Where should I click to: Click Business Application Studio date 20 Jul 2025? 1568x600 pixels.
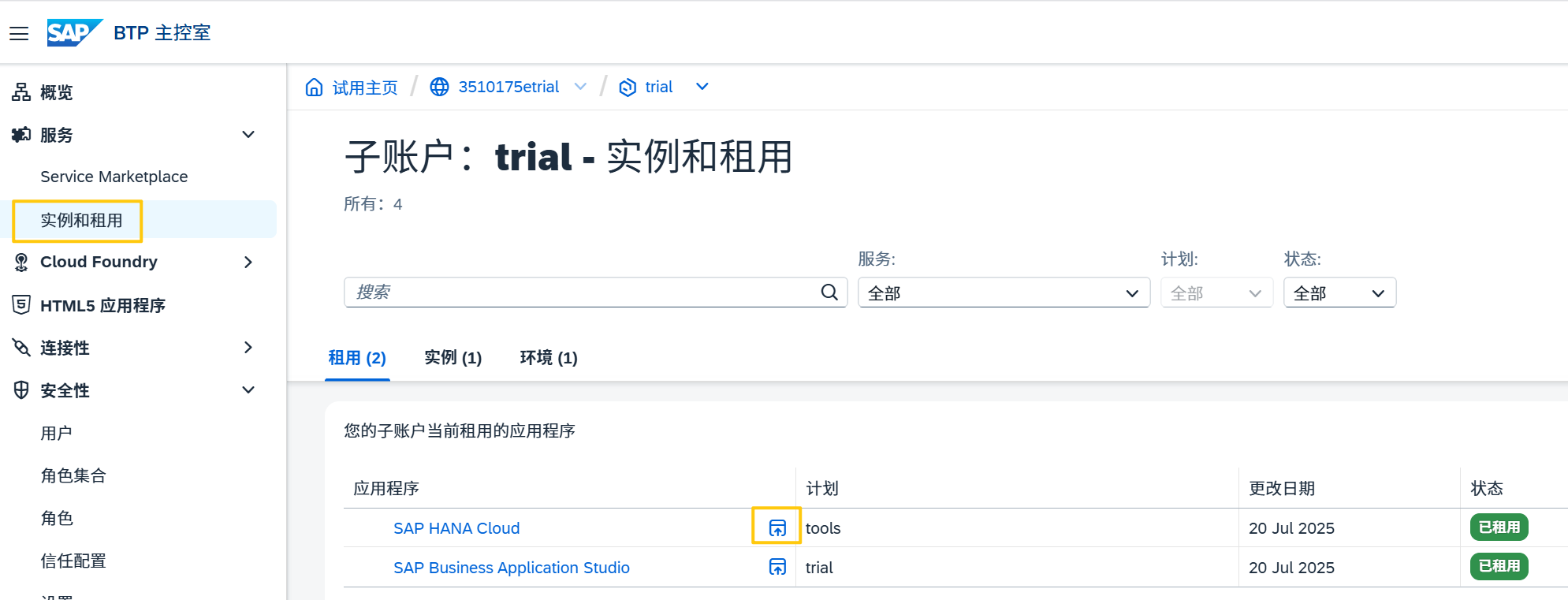point(1291,568)
